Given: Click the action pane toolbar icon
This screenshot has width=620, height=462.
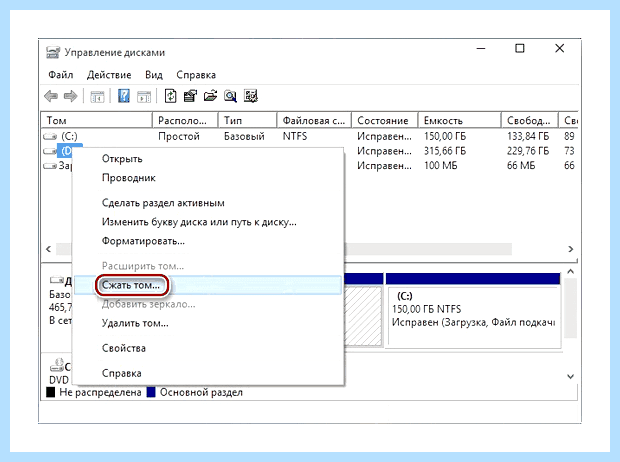Looking at the screenshot, I should (x=144, y=96).
